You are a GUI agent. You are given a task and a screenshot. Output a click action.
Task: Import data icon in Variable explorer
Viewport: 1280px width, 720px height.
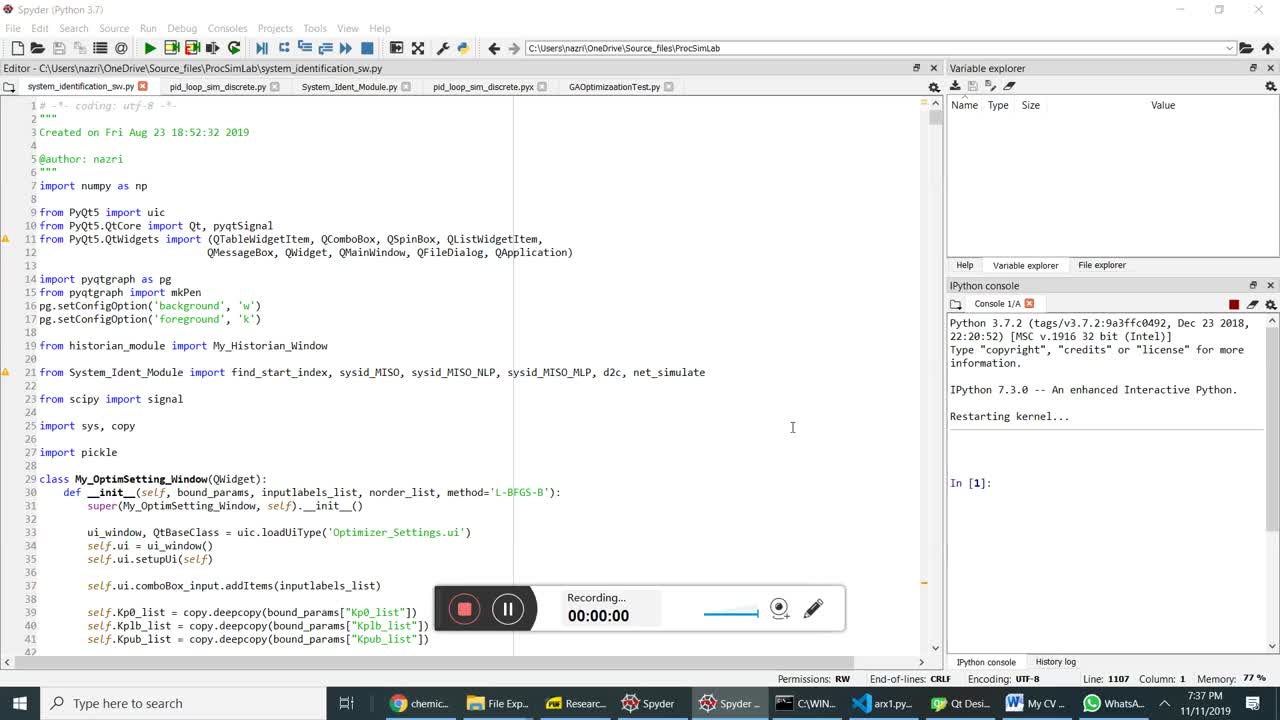[x=956, y=87]
